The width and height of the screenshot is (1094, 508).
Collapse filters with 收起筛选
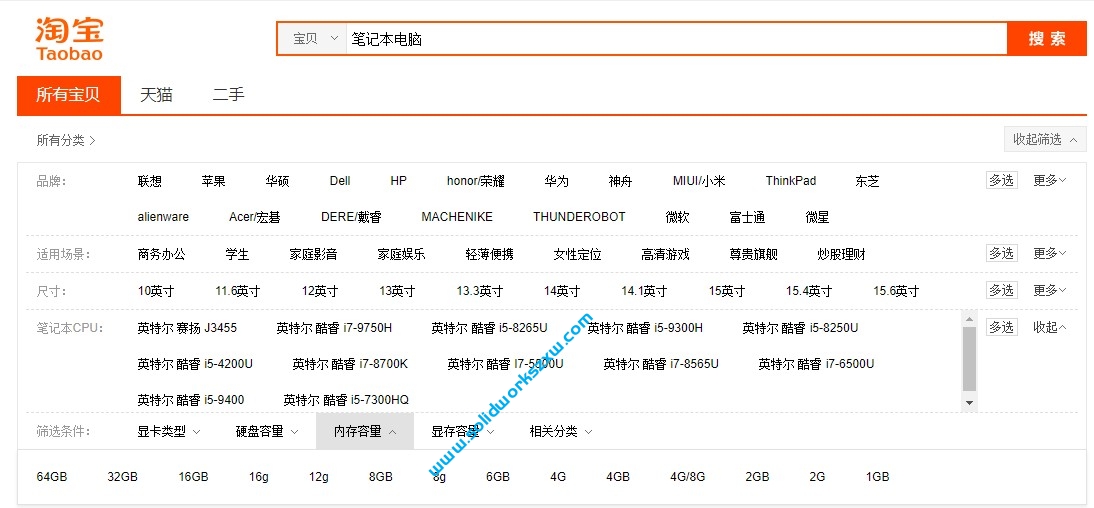coord(1044,140)
